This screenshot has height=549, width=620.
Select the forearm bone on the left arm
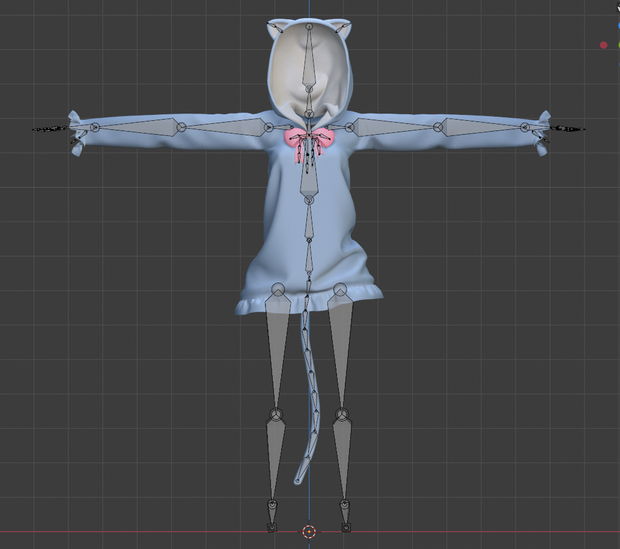136,127
